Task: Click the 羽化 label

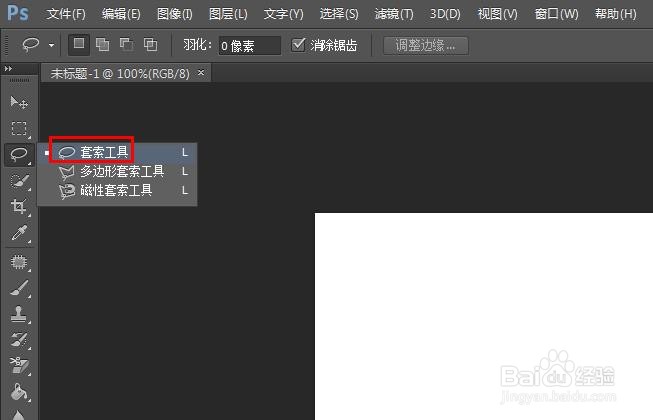Action: (x=197, y=45)
